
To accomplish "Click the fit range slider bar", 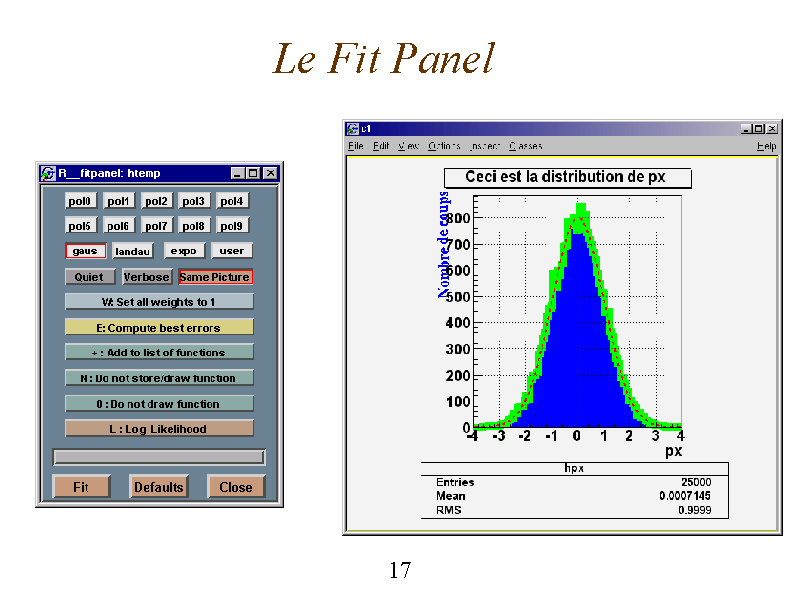I will tap(159, 457).
